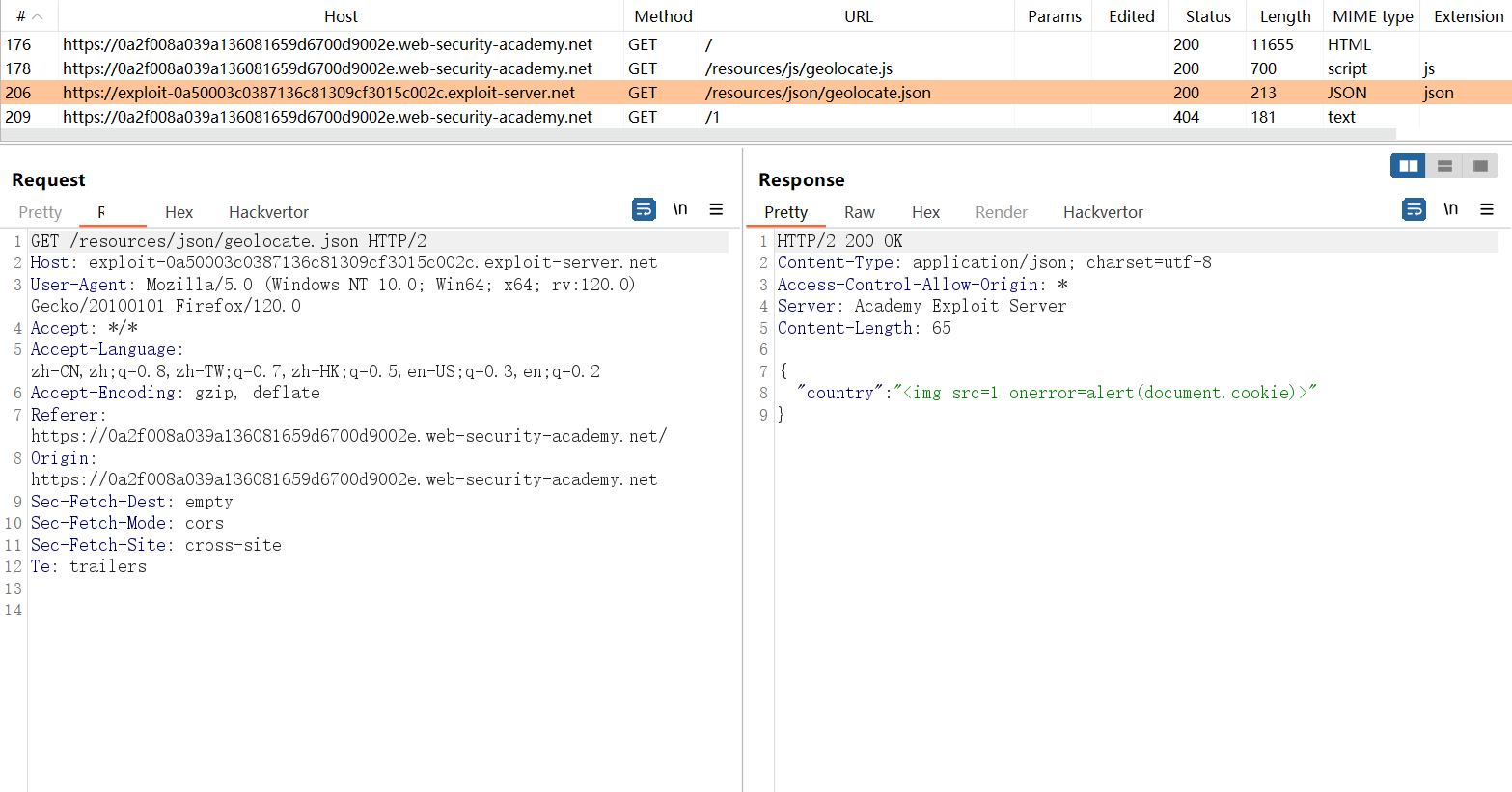1512x792 pixels.
Task: Click the 11655 length cell
Action: tap(1272, 44)
